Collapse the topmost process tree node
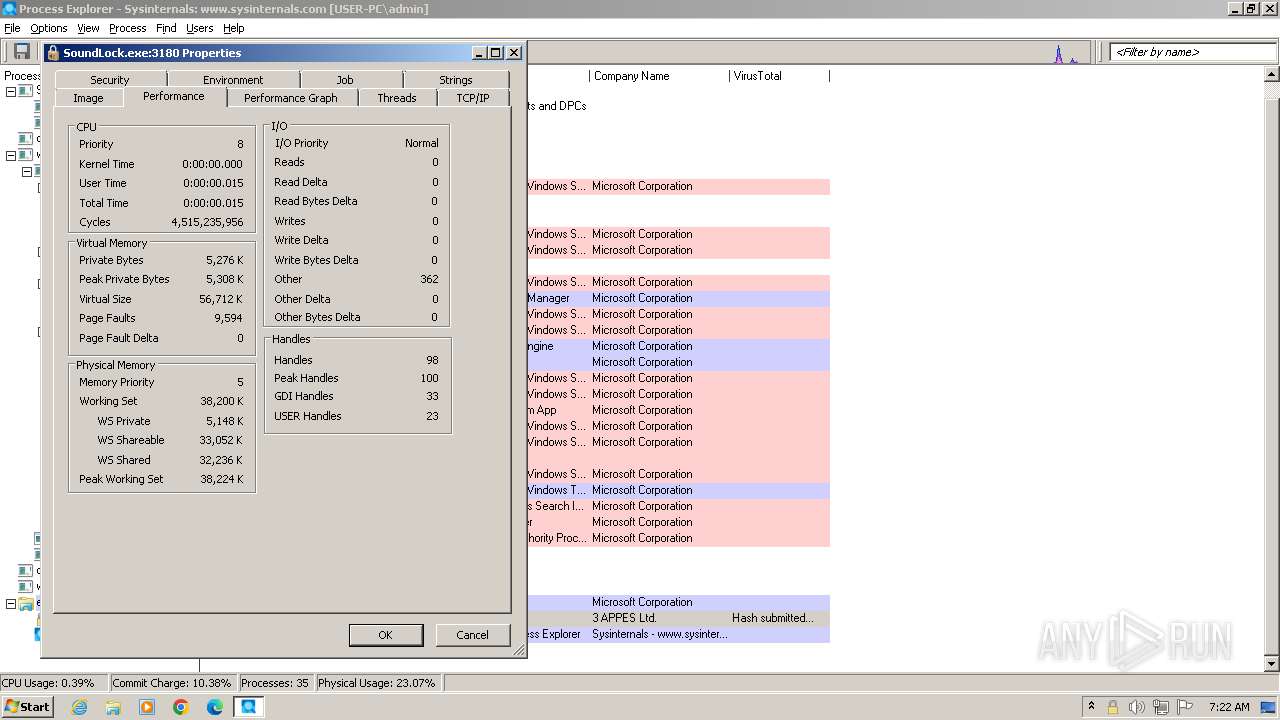The height and width of the screenshot is (720, 1280). click(x=11, y=91)
